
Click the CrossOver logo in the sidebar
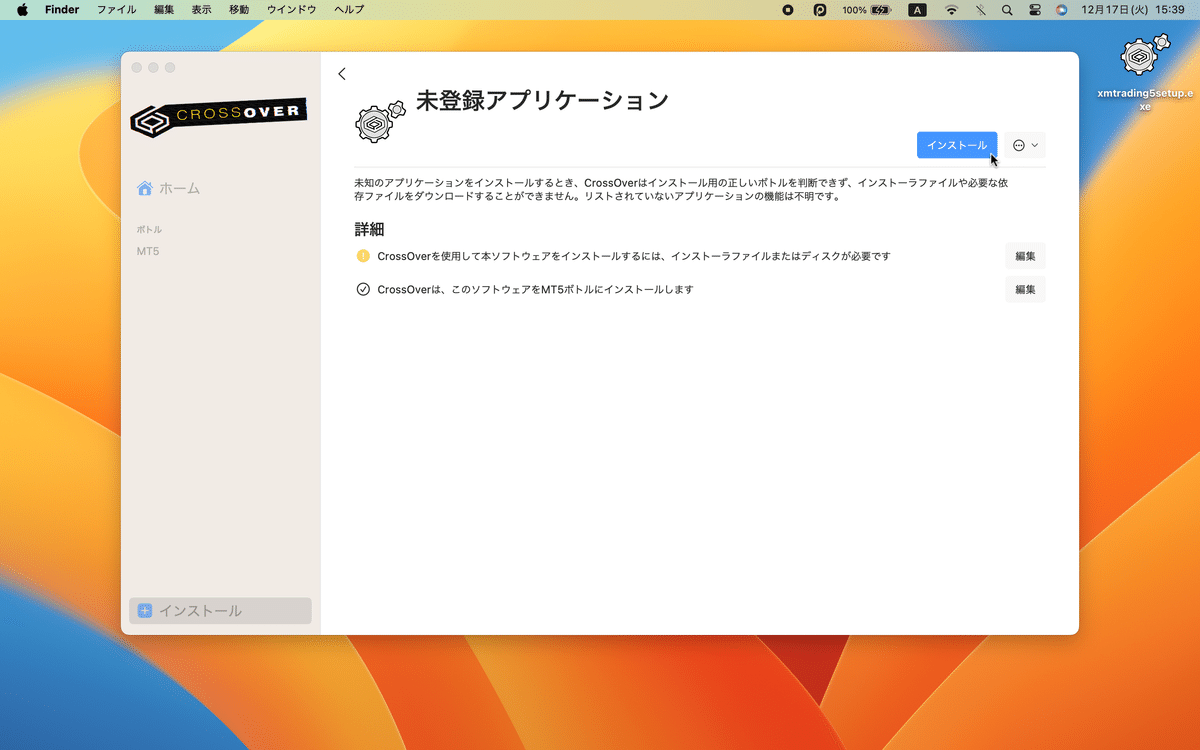tap(219, 117)
